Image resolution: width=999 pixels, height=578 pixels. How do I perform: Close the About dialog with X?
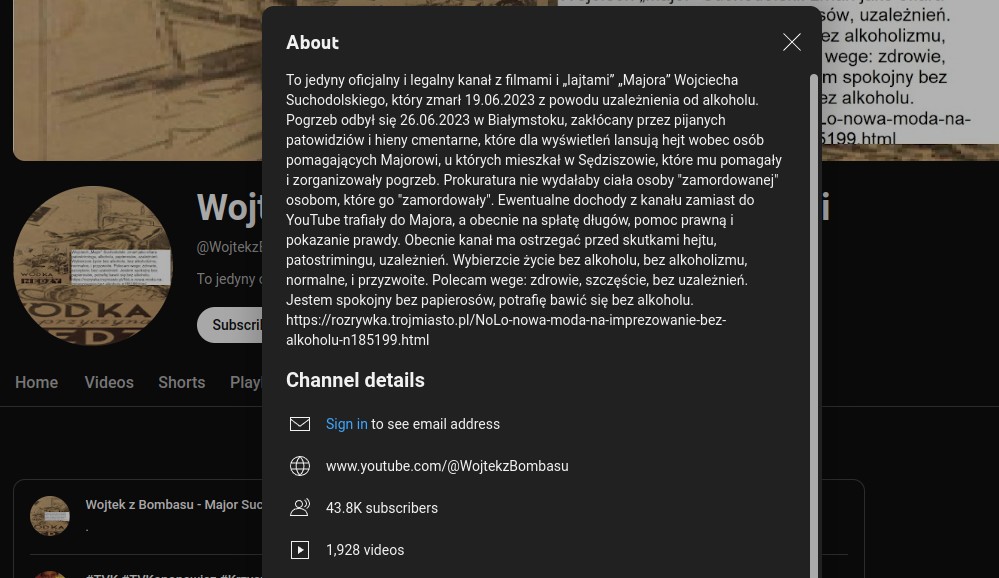click(792, 42)
